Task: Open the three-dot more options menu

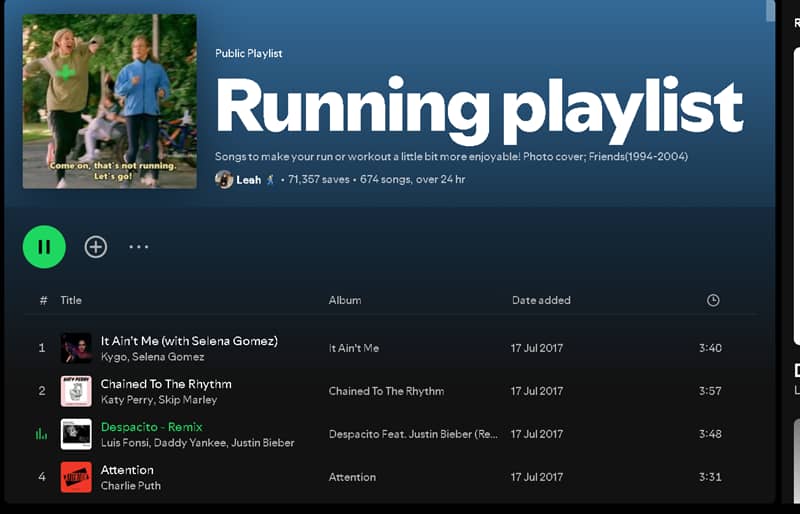Action: pyautogui.click(x=139, y=247)
